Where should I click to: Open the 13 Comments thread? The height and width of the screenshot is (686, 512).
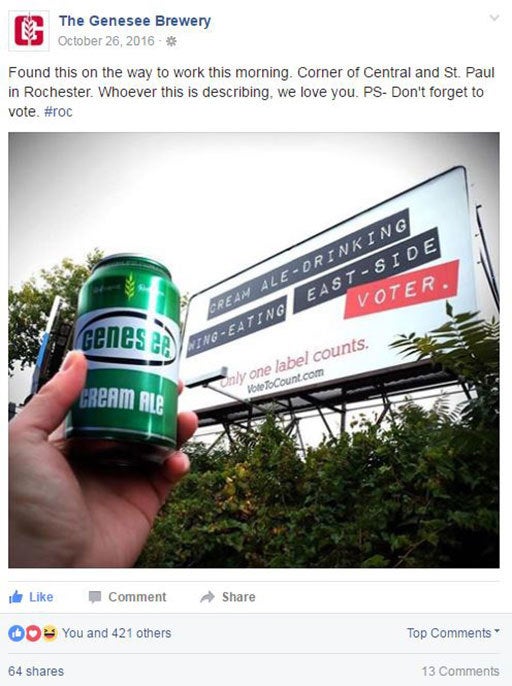460,671
